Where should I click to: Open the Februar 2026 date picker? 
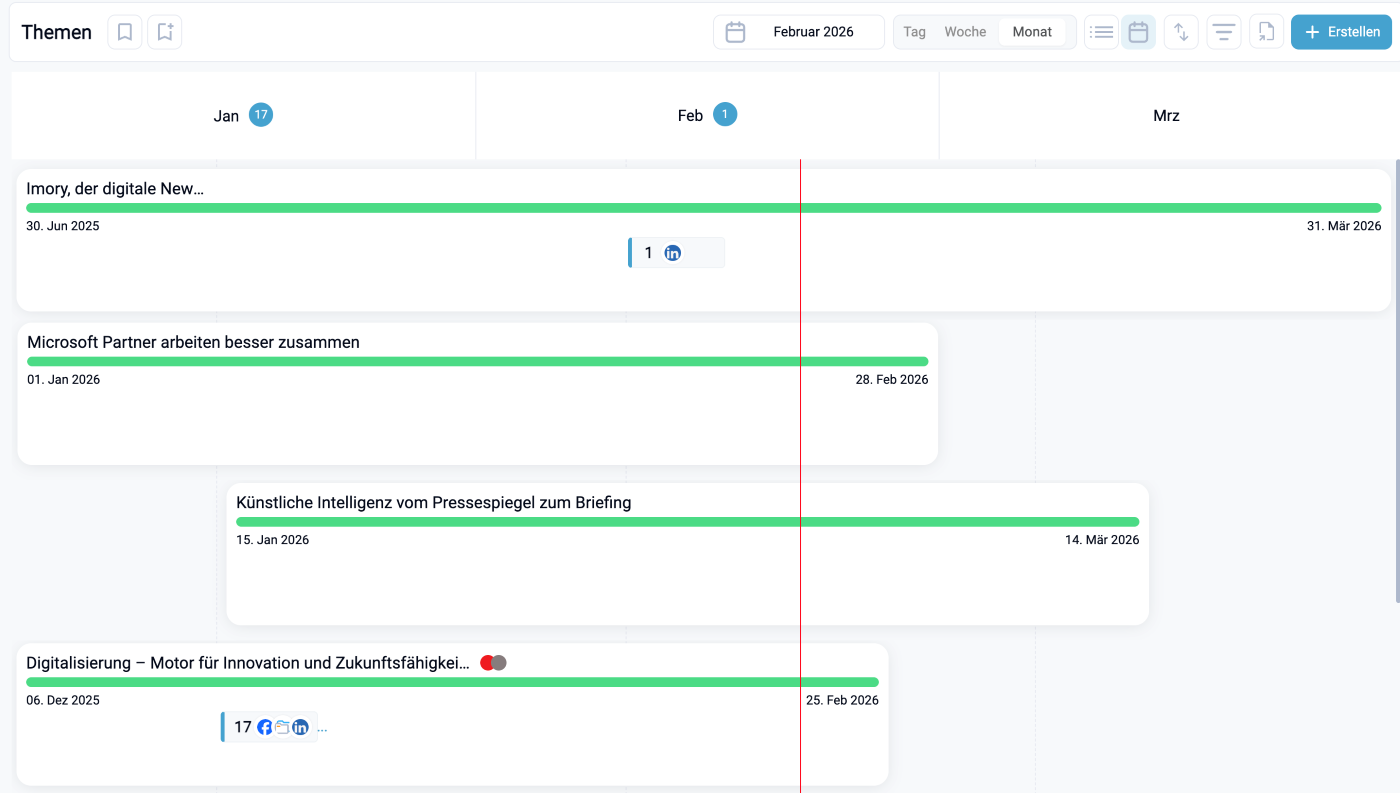798,32
